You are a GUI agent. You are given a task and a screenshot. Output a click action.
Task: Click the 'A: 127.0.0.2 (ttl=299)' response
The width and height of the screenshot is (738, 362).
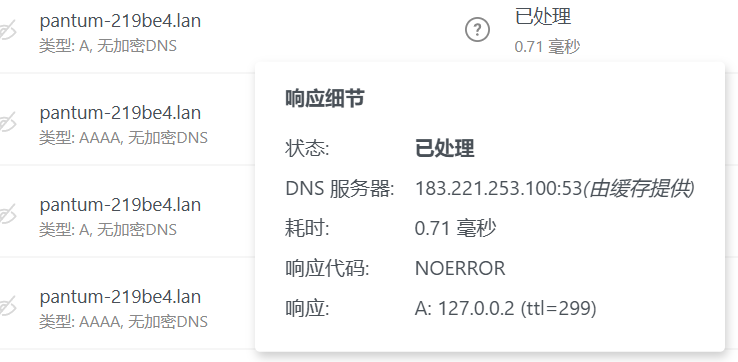coord(505,308)
